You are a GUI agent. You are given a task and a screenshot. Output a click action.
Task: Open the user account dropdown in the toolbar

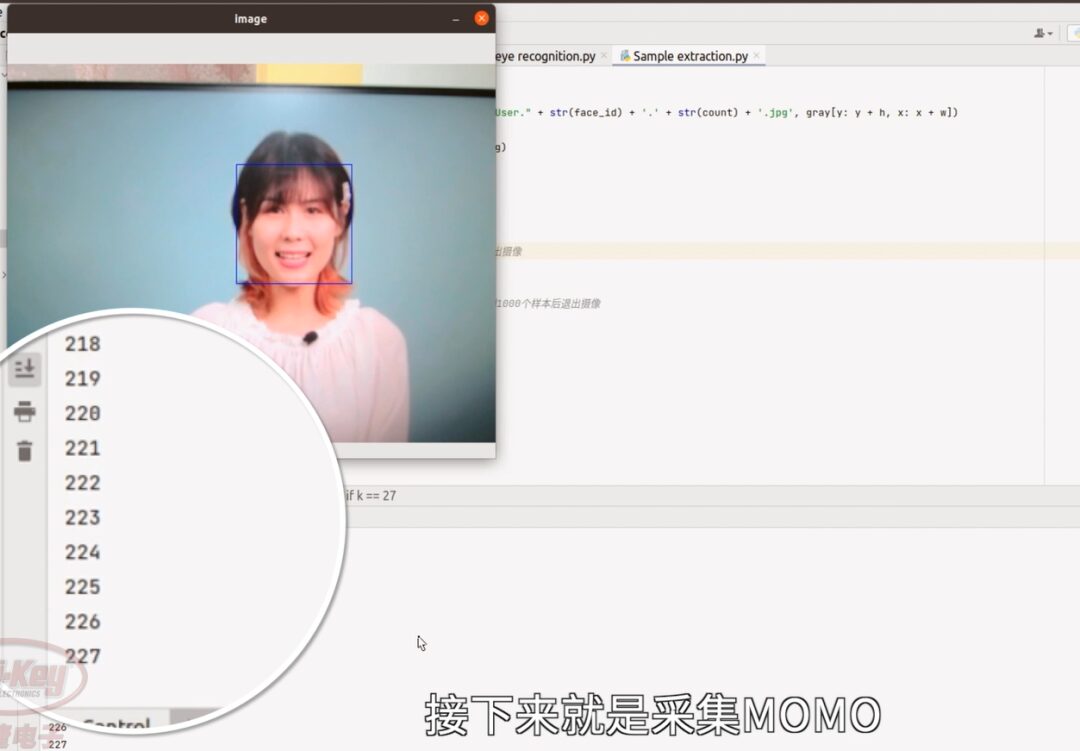point(1043,33)
